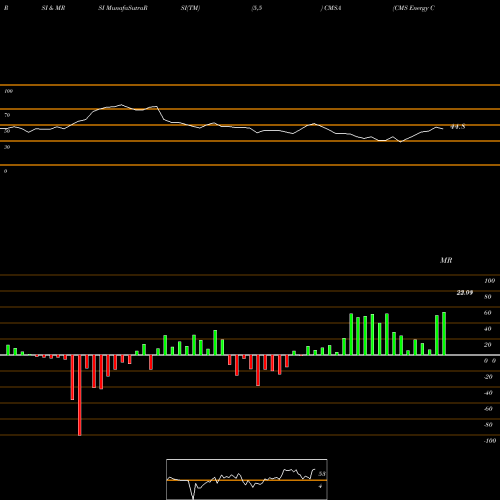Click the MR axis label -80
Screen dimensions: 500x500
[x=488, y=425]
